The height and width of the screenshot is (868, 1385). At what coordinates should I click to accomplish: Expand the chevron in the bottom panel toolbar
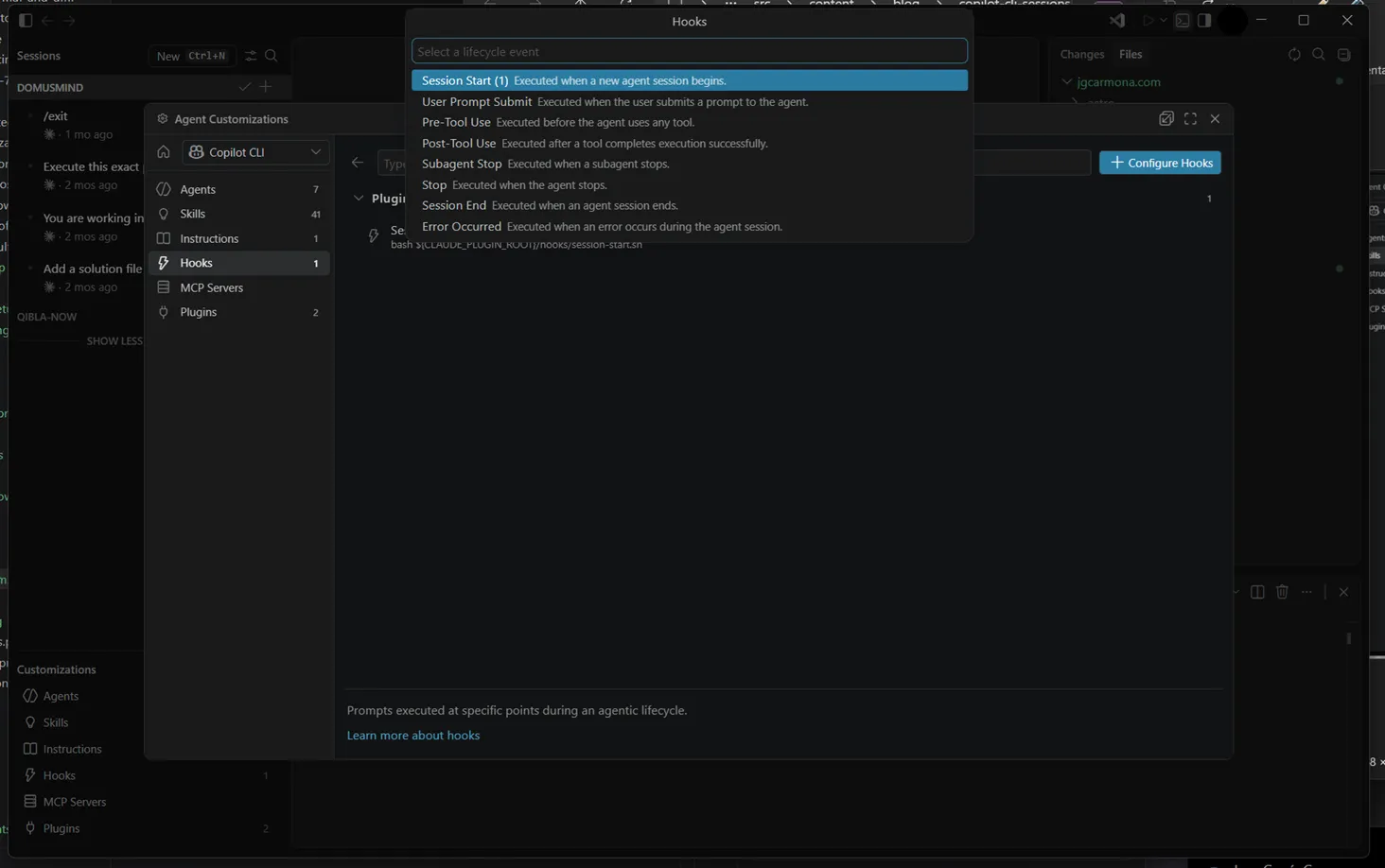(x=1236, y=592)
